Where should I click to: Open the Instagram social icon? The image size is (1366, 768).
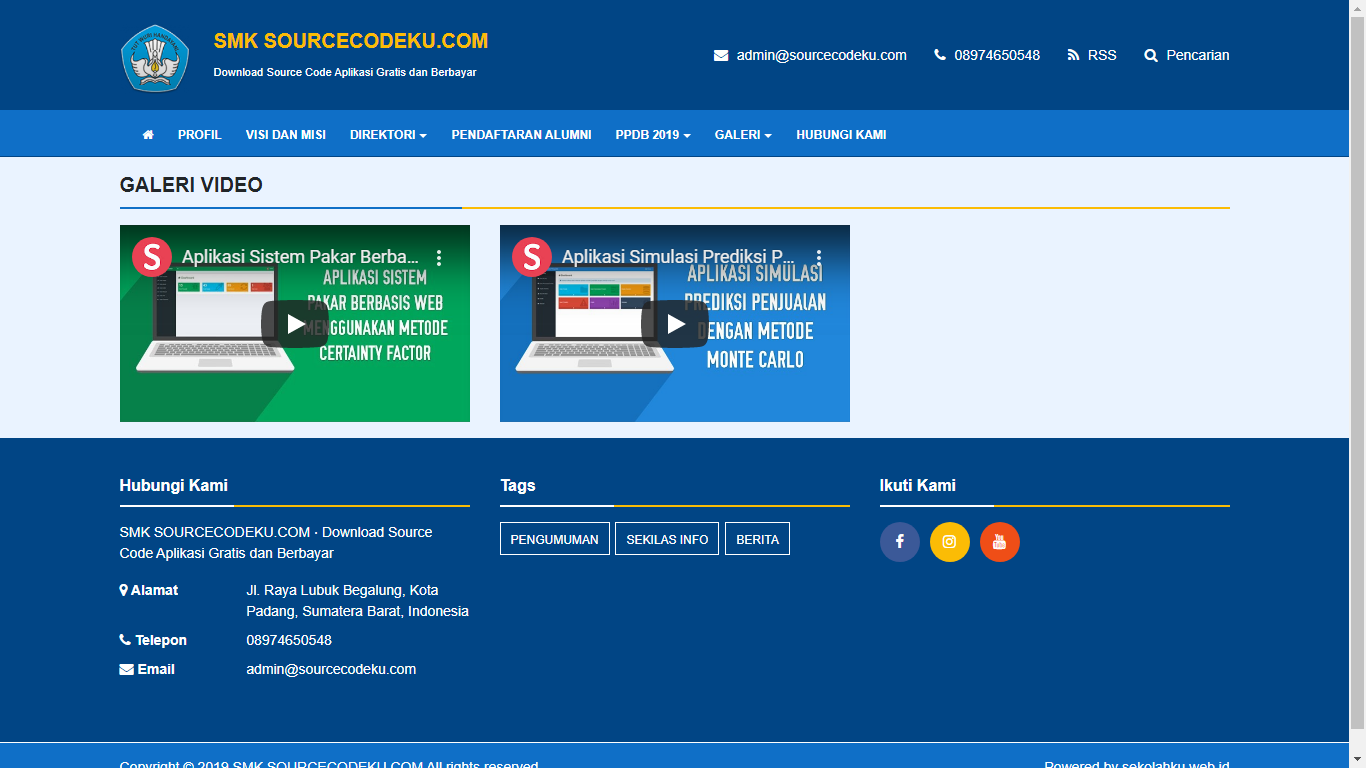coord(950,542)
